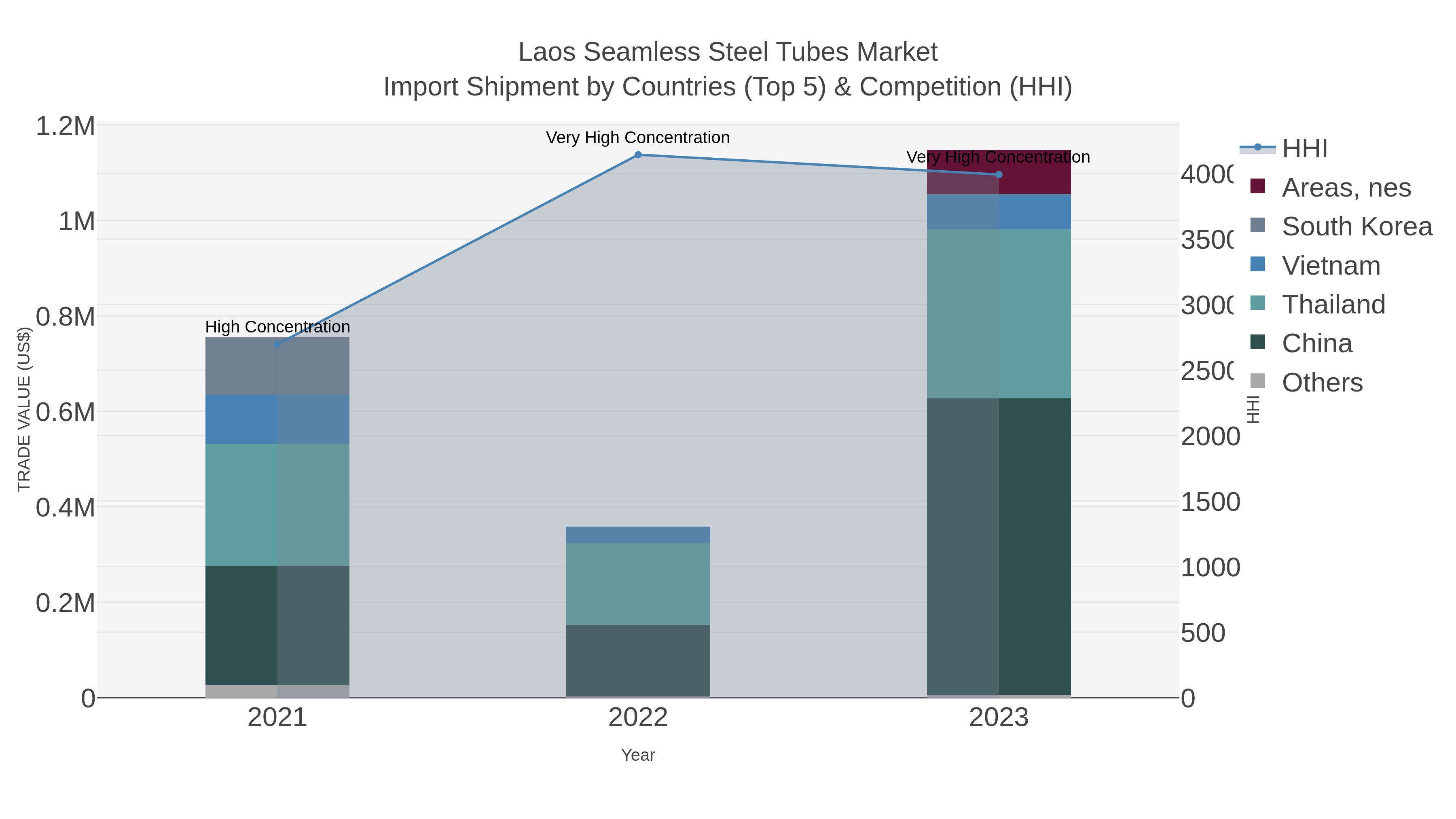Select the China segment of 2023 bar
Screen dimensions: 1456x819
click(x=999, y=546)
